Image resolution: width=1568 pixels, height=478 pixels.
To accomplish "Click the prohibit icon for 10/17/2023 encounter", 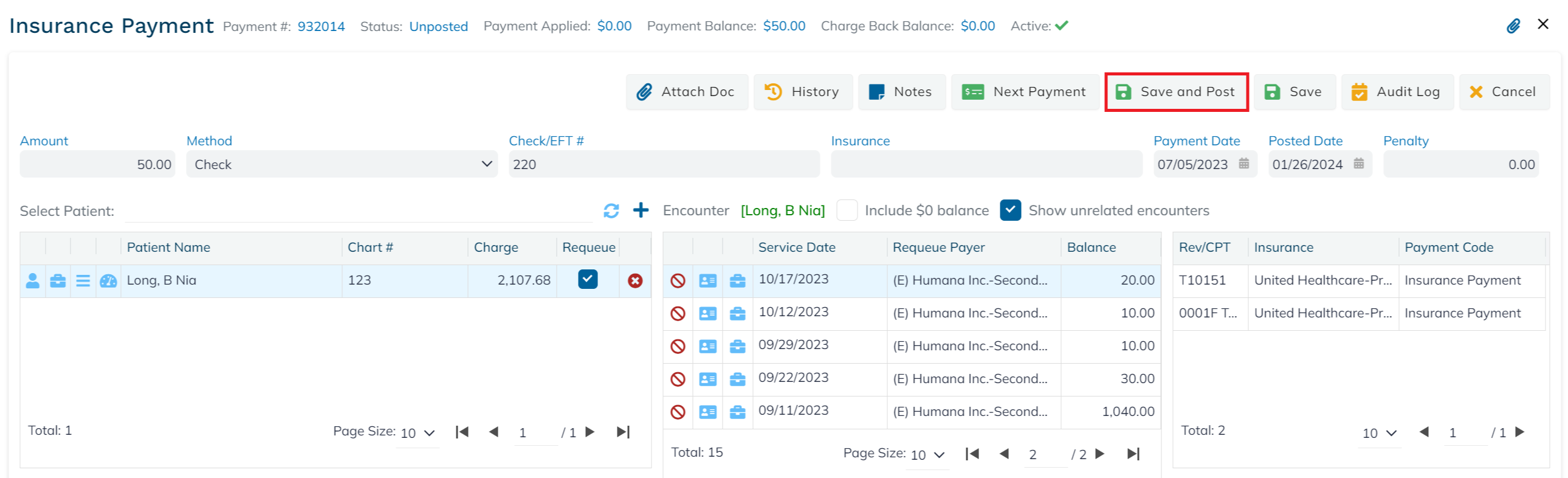I will (x=678, y=281).
